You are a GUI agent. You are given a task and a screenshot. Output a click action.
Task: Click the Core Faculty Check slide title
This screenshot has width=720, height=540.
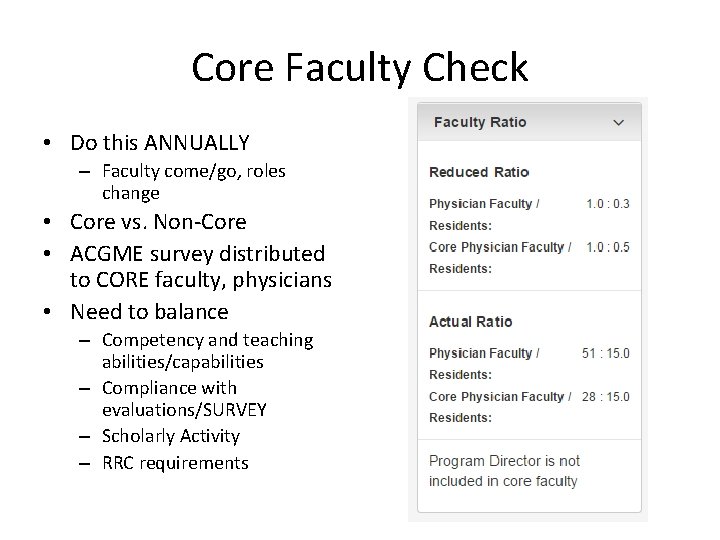click(x=359, y=68)
